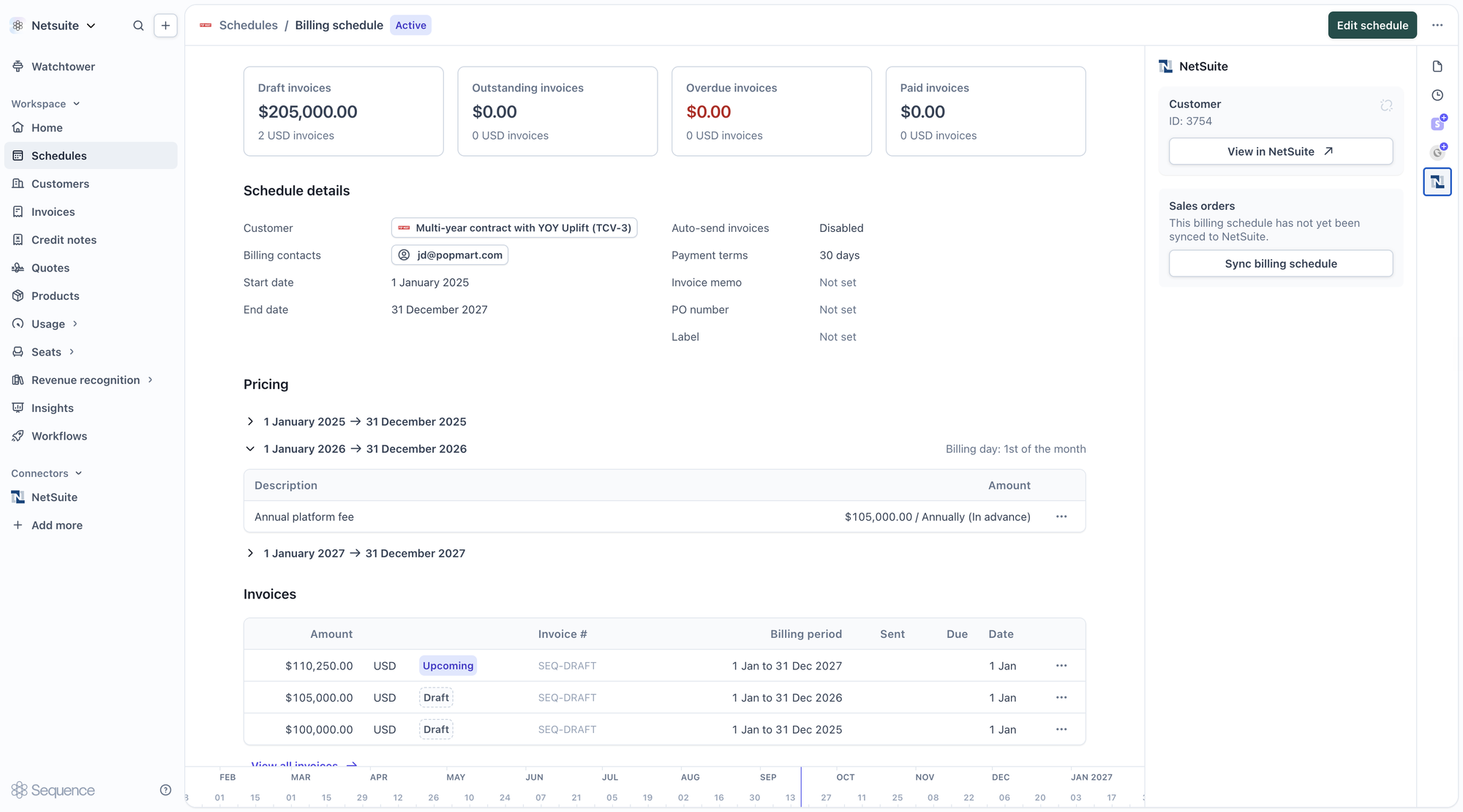This screenshot has width=1463, height=812.
Task: Open the NetSuite connector in sidebar
Action: (54, 497)
